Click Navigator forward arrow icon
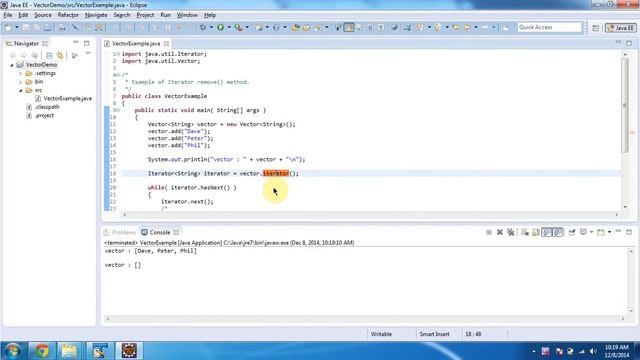 tap(24, 56)
